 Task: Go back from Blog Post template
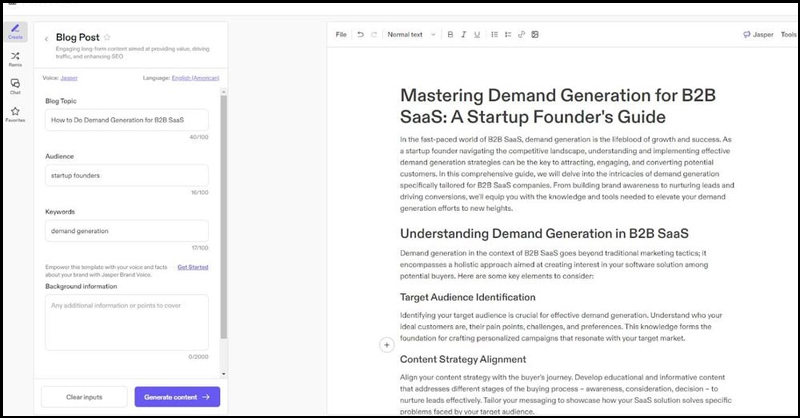pyautogui.click(x=46, y=39)
